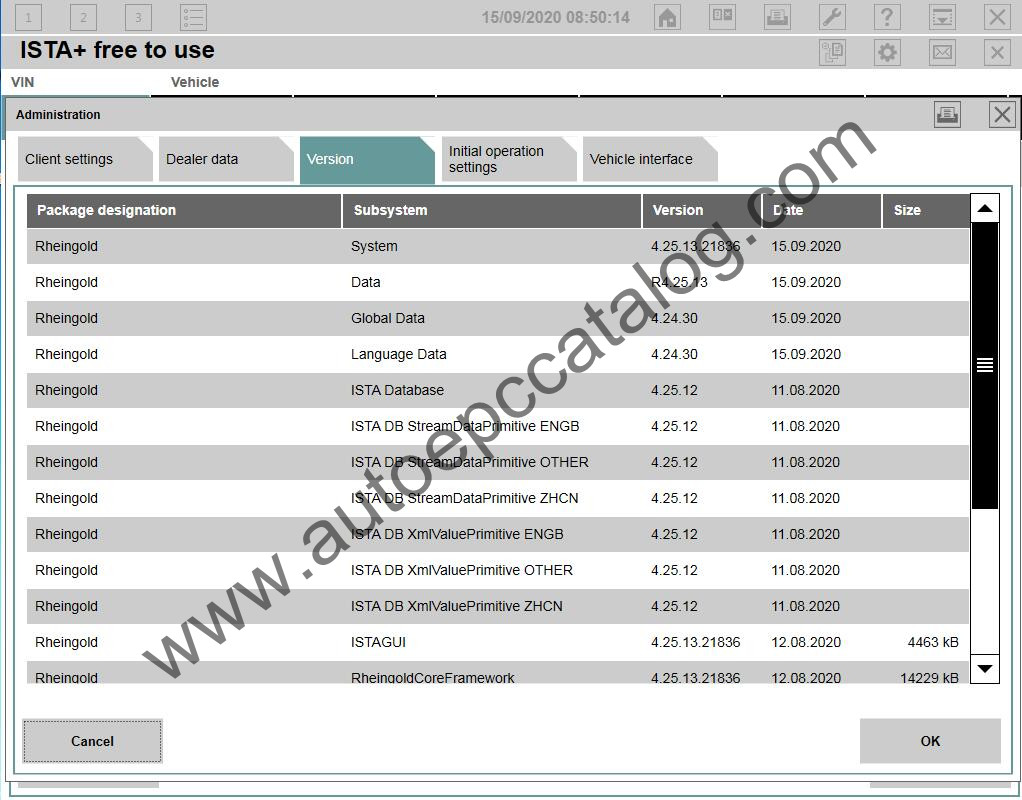This screenshot has height=800, width=1022.
Task: Open Initial operation settings tab
Action: pyautogui.click(x=509, y=159)
